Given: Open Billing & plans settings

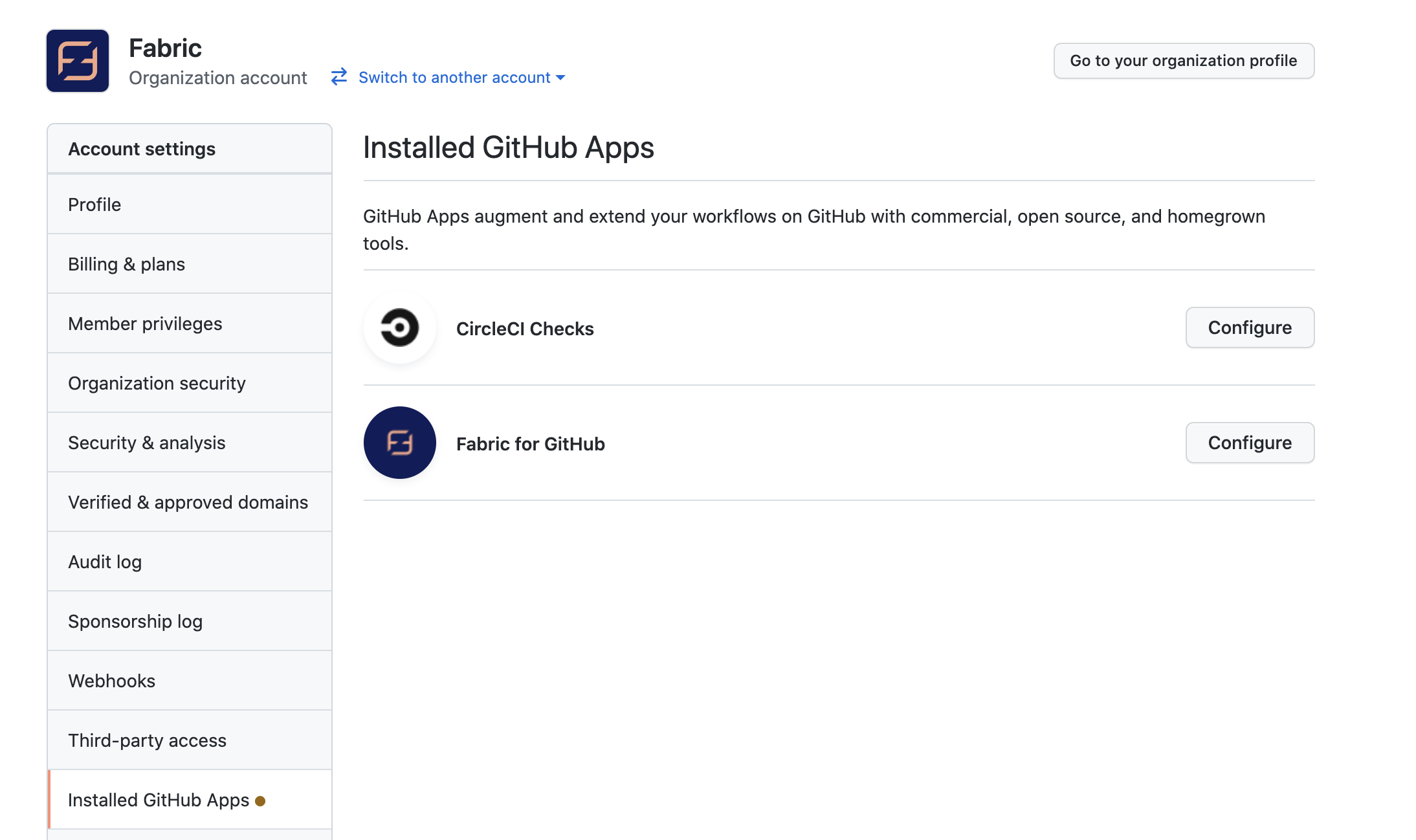Looking at the screenshot, I should (190, 264).
